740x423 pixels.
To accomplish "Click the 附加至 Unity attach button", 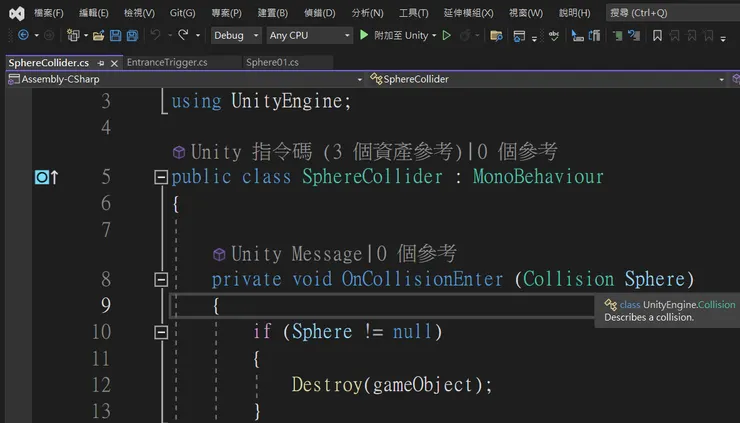I will [x=401, y=35].
